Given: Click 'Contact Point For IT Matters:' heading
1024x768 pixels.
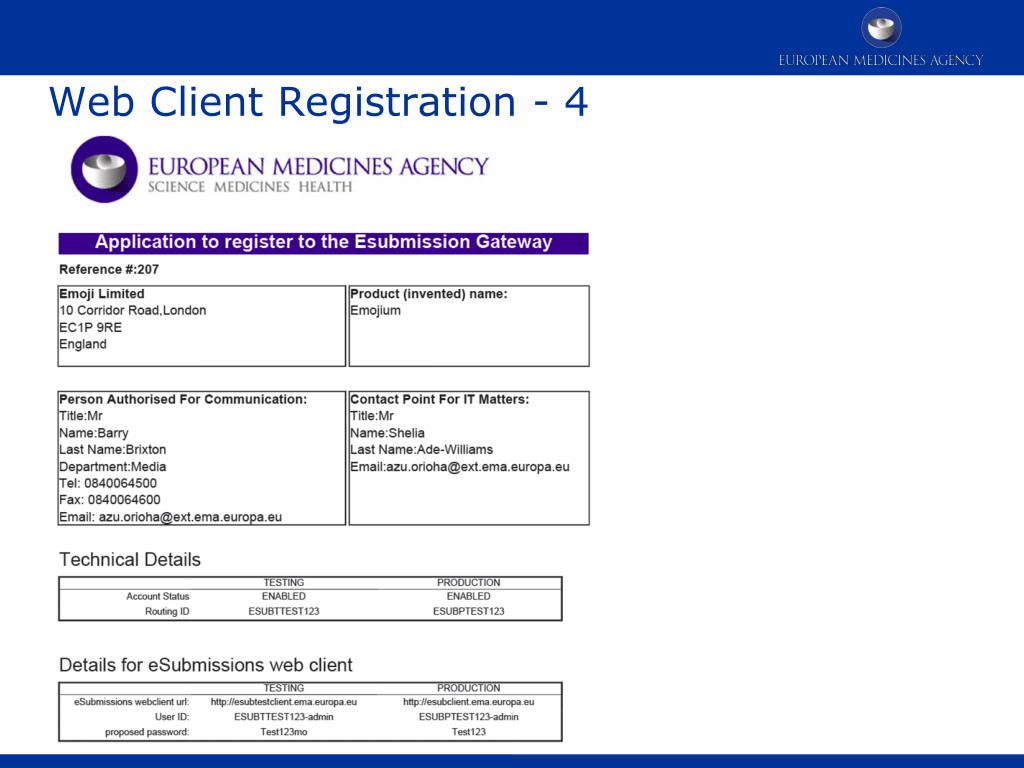Looking at the screenshot, I should pyautogui.click(x=440, y=399).
